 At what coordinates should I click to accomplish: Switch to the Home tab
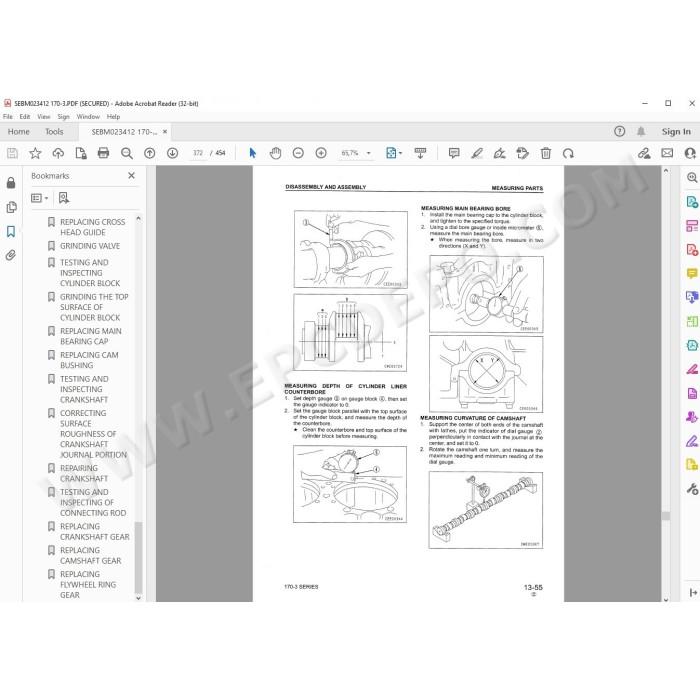coord(18,132)
